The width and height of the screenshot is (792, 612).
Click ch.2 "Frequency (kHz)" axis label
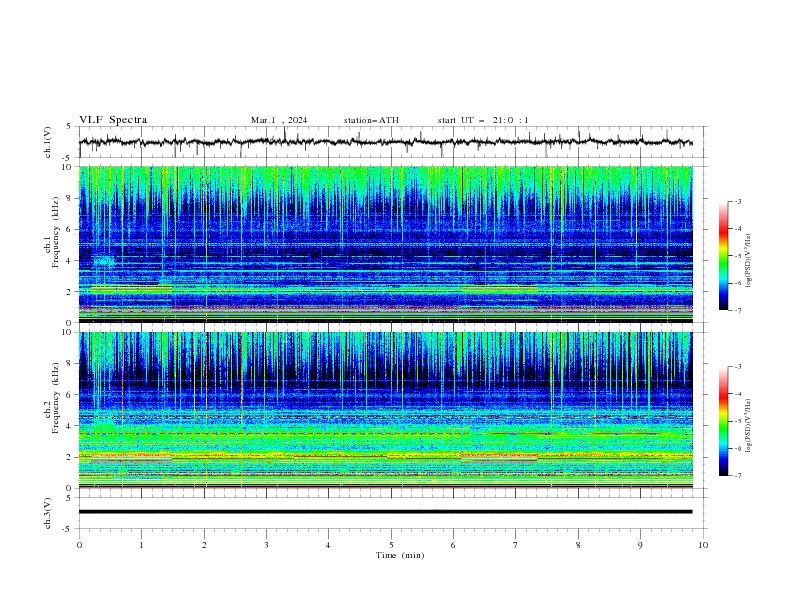click(x=56, y=398)
